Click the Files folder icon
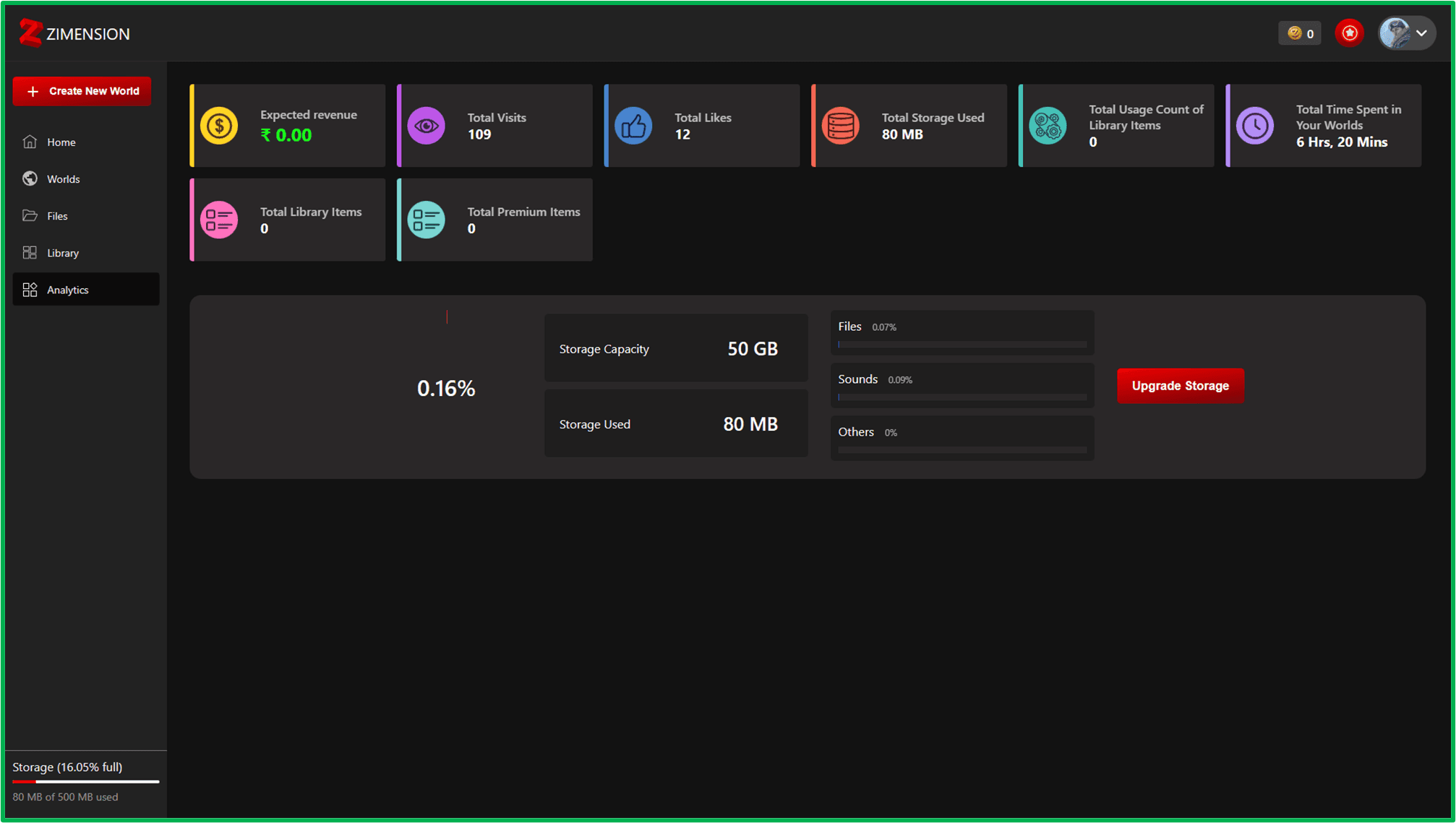 click(30, 215)
